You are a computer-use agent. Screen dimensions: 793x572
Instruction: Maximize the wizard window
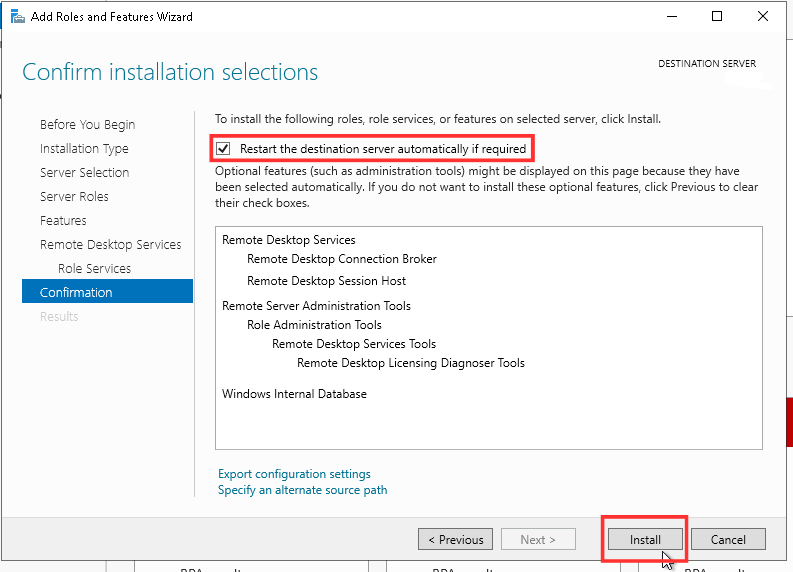coord(717,17)
